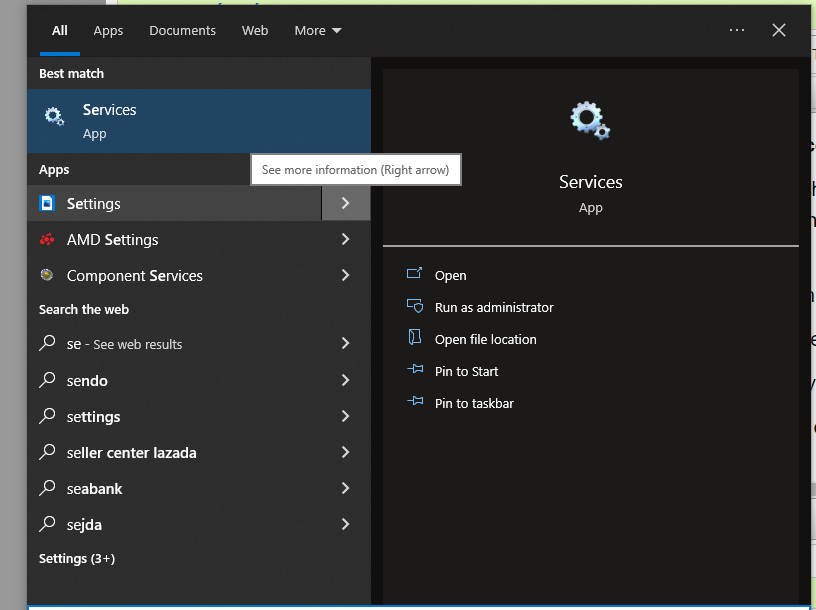Switch to the Web tab
The image size is (816, 610).
coord(254,31)
